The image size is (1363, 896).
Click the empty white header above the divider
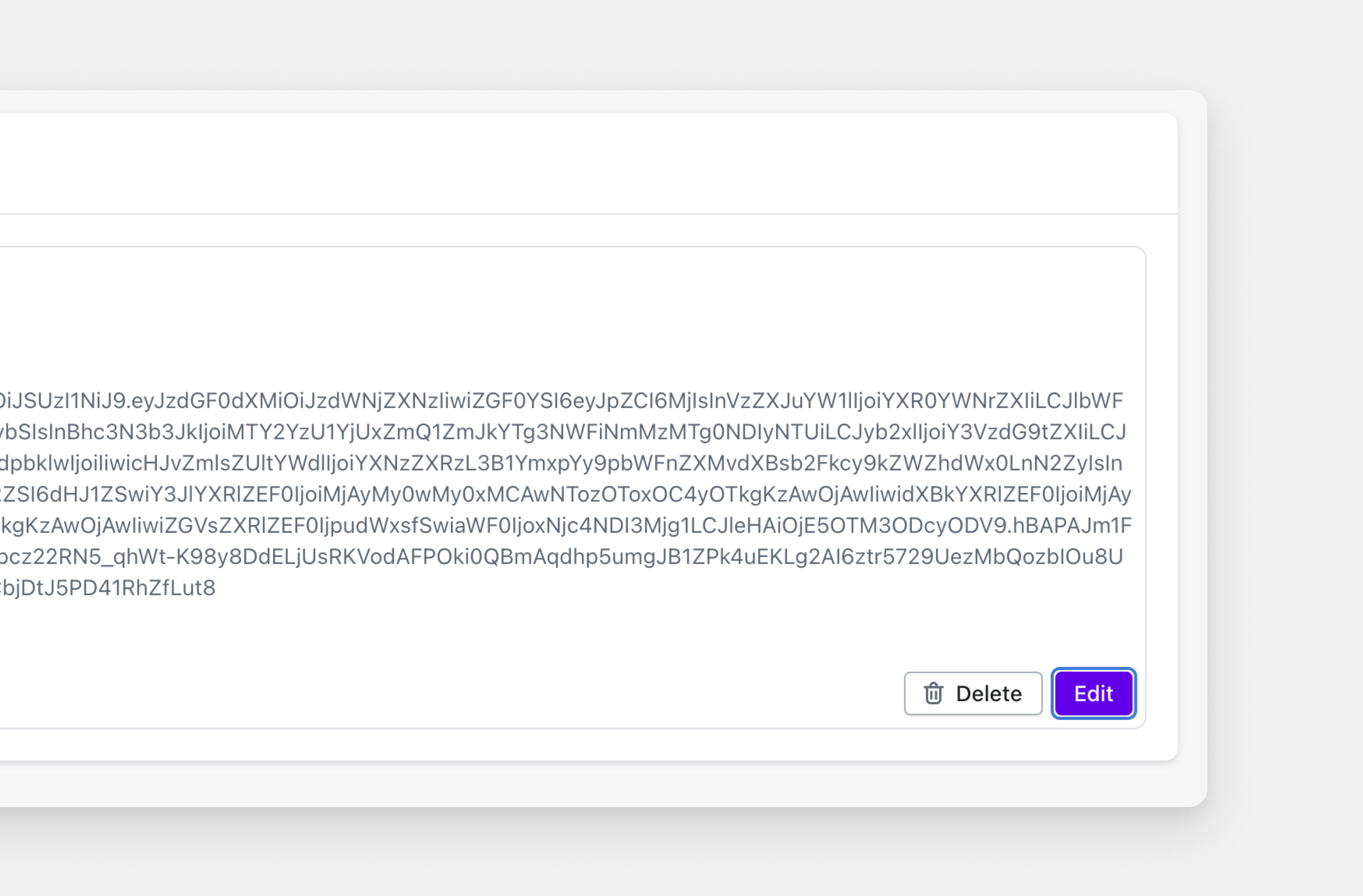tap(573, 163)
